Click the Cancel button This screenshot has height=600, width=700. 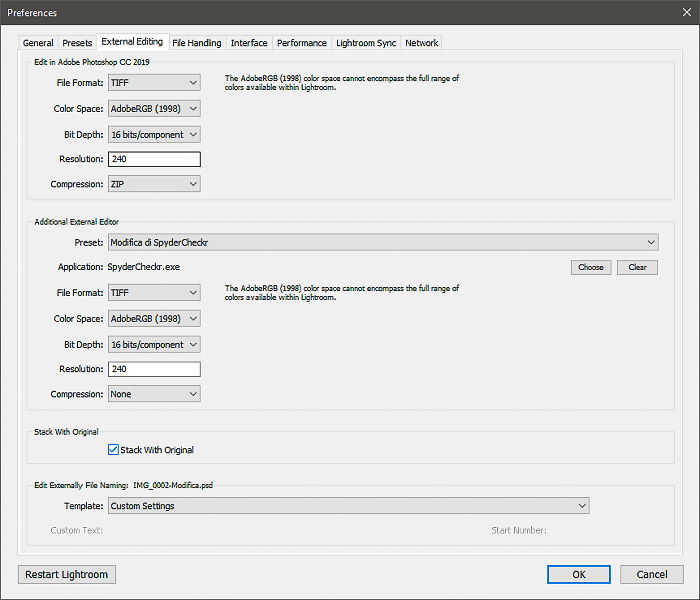(652, 575)
